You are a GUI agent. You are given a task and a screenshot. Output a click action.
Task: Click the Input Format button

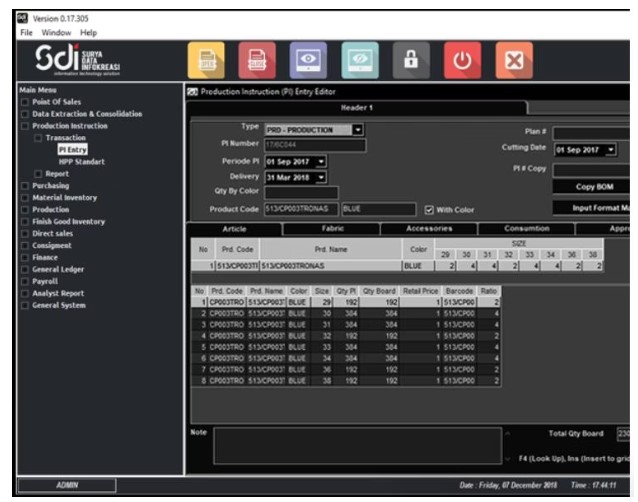pos(592,208)
